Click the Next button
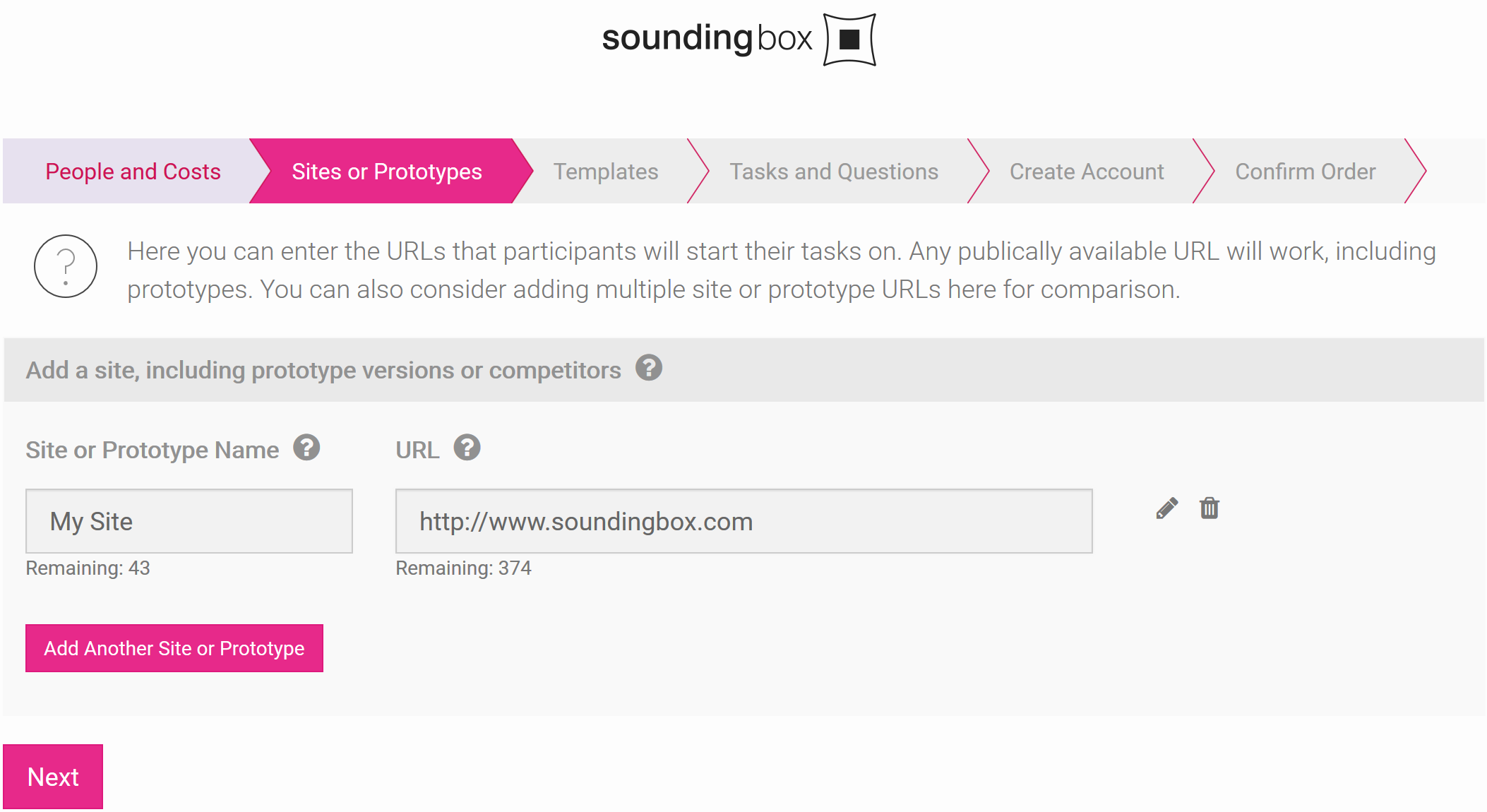 (x=53, y=777)
